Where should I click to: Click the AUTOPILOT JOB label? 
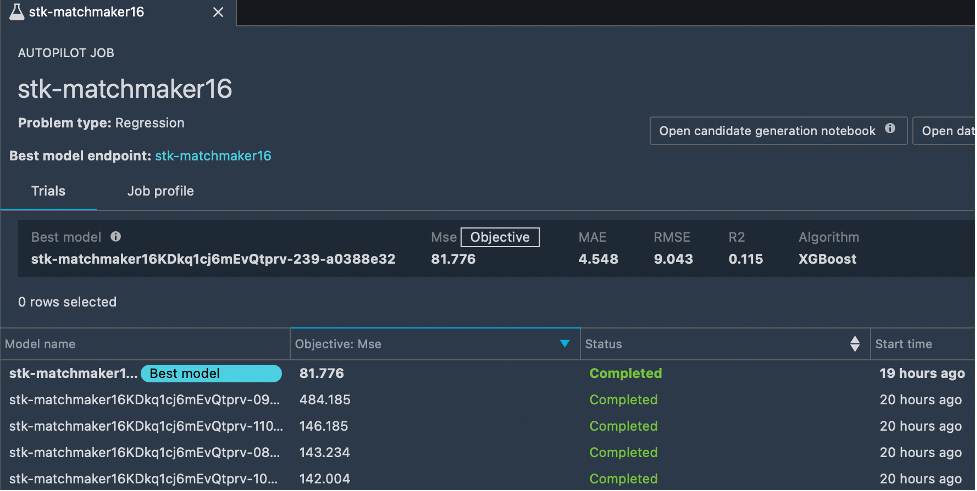(66, 53)
